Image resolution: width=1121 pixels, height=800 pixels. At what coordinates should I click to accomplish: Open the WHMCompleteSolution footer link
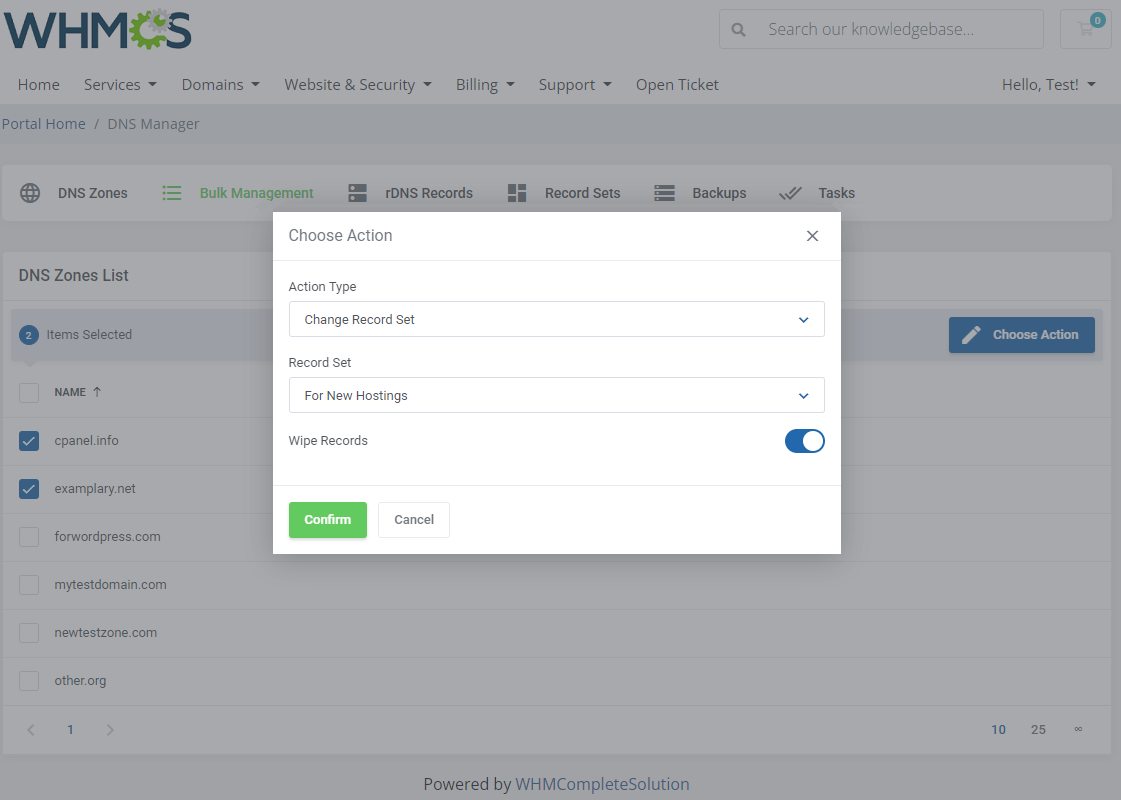602,784
